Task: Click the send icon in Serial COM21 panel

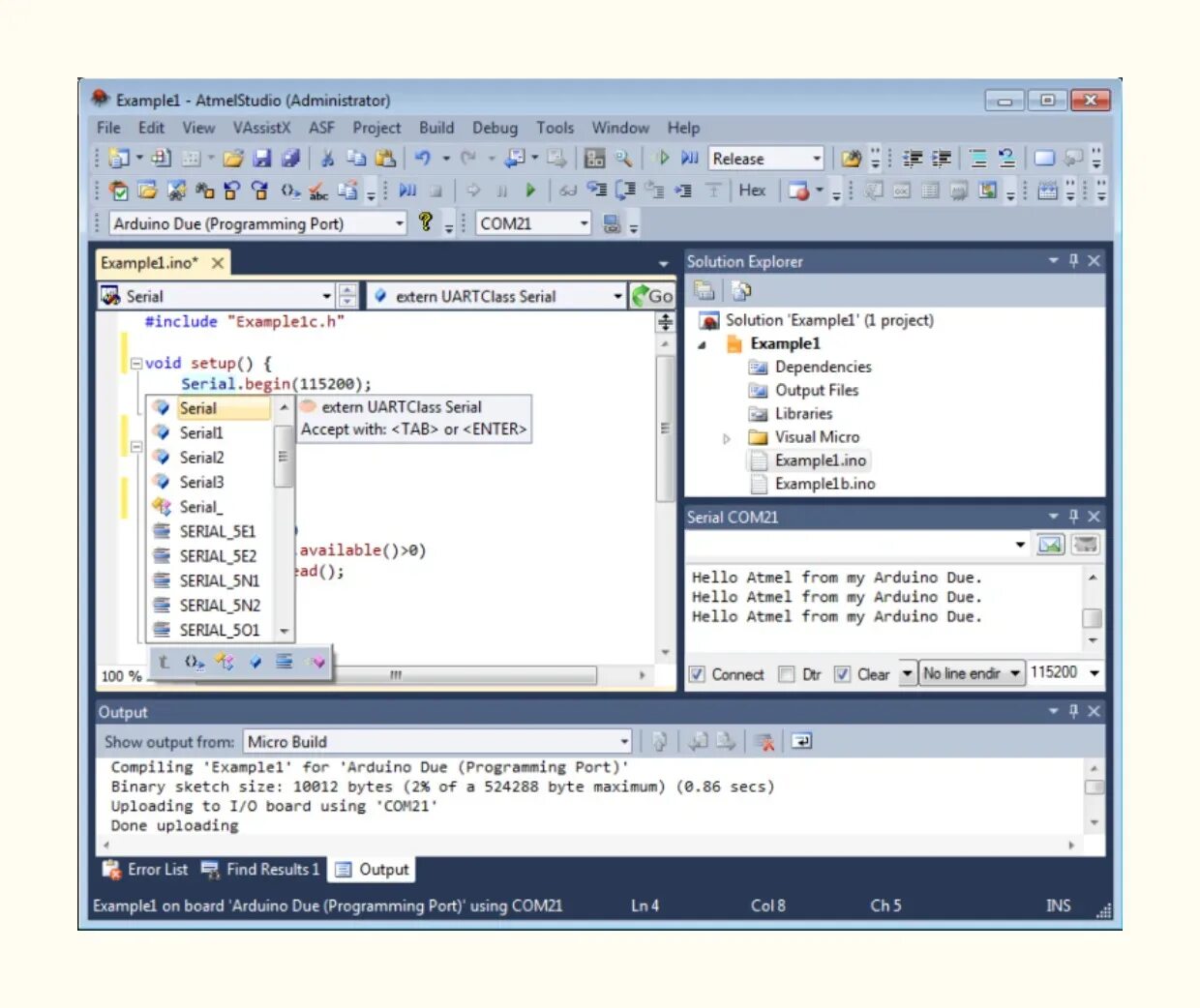Action: pos(1050,545)
